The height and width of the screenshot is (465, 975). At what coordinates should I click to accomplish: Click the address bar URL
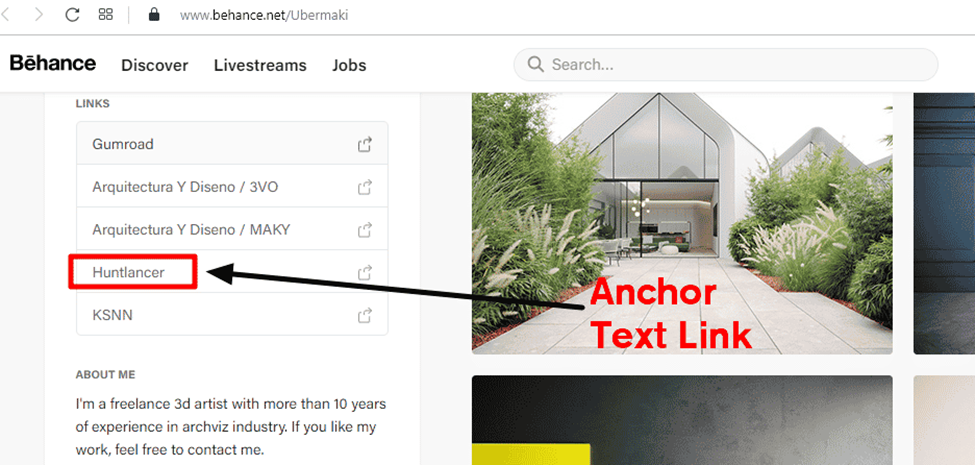pos(264,16)
